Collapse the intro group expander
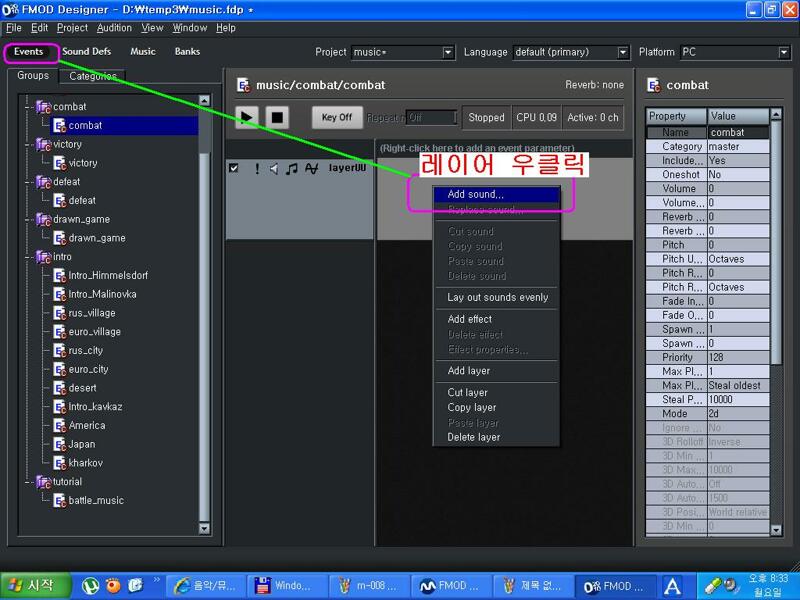Image resolution: width=800 pixels, height=600 pixels. [x=28, y=257]
